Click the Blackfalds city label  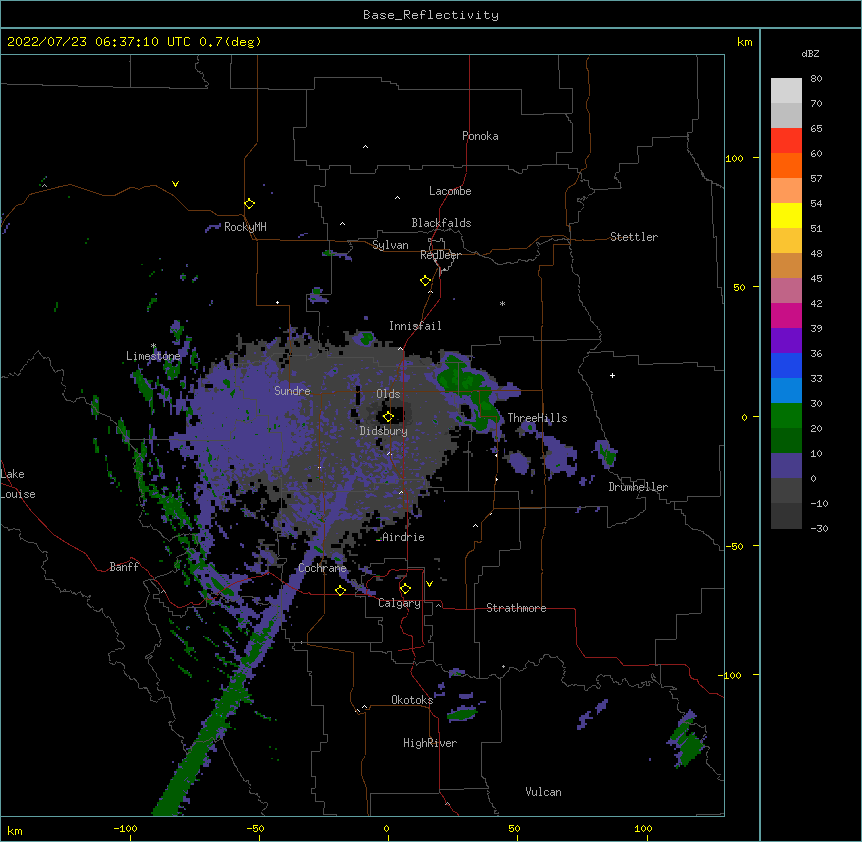click(x=441, y=223)
